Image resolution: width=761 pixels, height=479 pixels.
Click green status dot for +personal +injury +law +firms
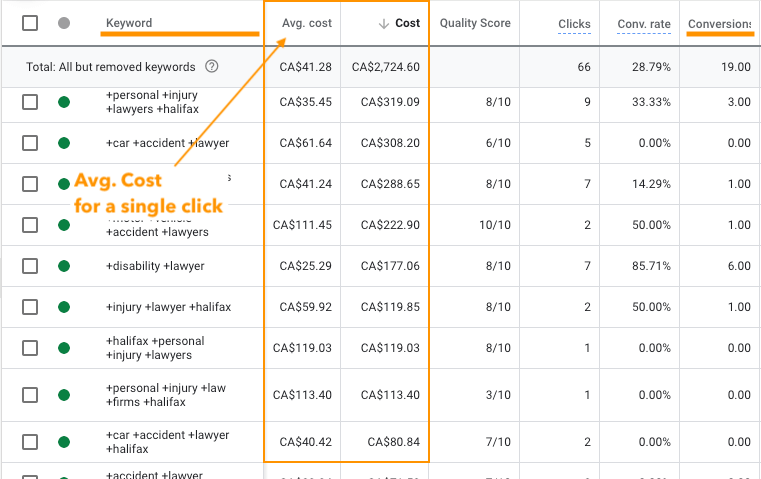pos(64,395)
